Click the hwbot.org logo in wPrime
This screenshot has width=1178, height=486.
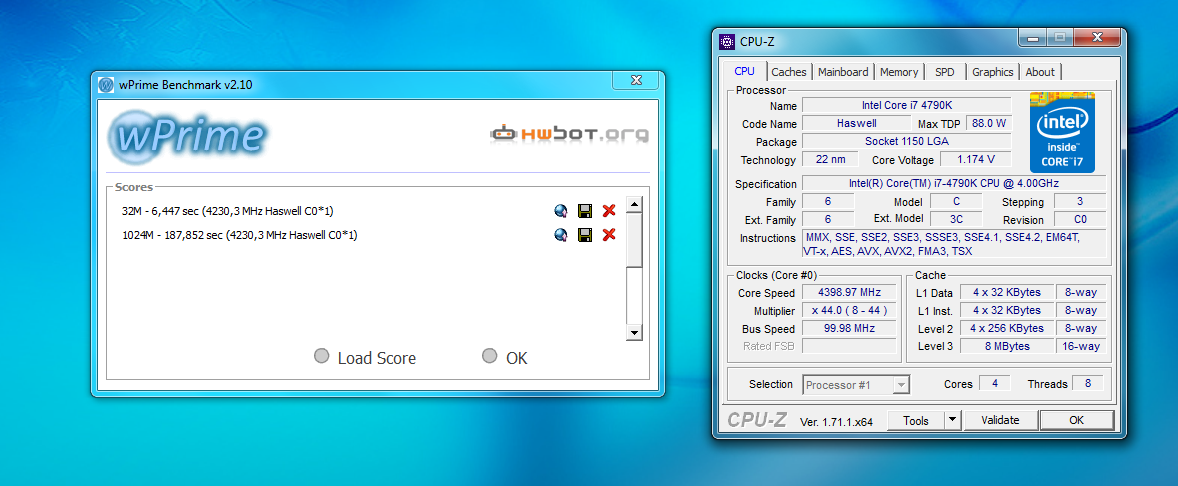[569, 134]
